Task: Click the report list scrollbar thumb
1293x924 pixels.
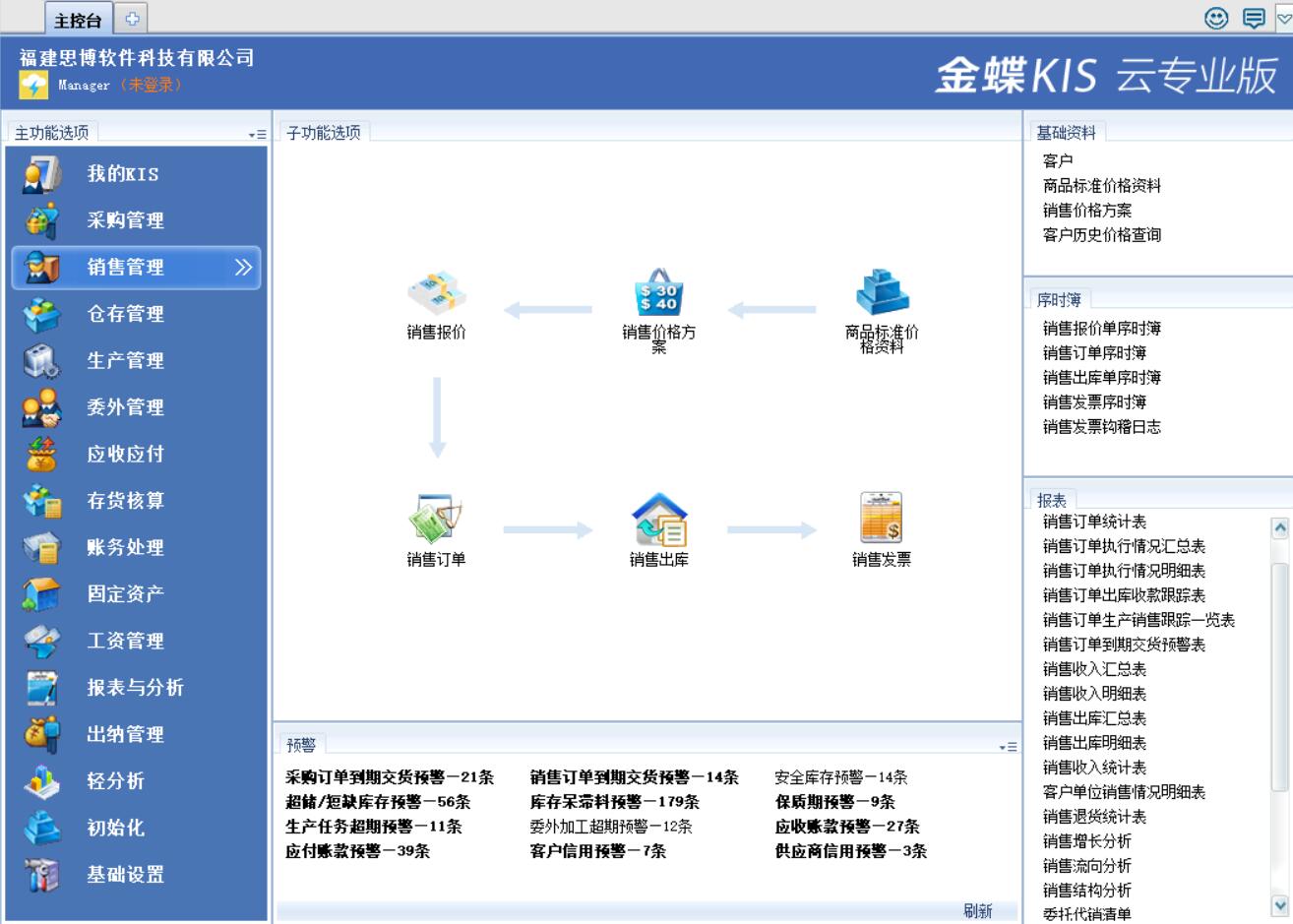Action: pyautogui.click(x=1280, y=677)
